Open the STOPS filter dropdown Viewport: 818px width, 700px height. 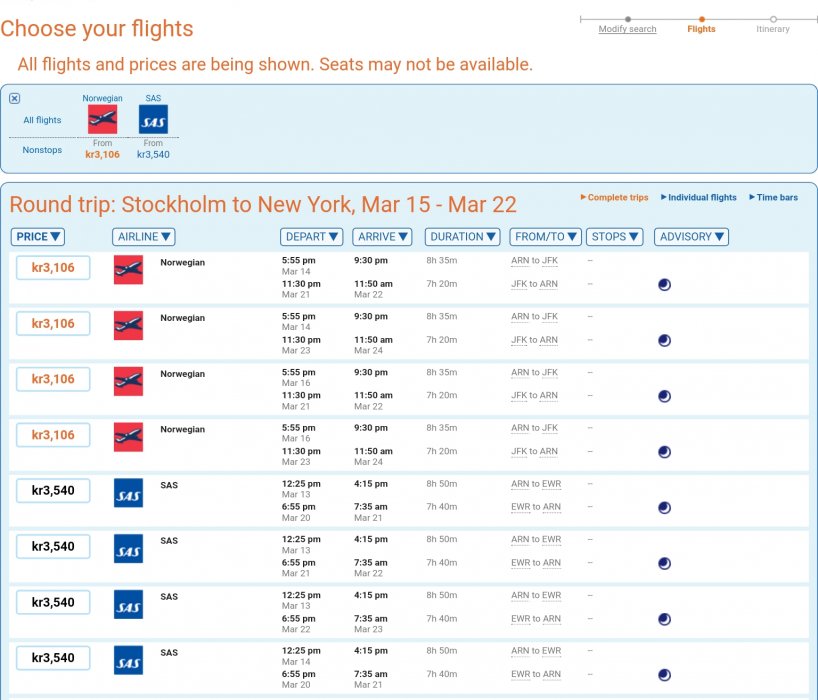coord(615,237)
